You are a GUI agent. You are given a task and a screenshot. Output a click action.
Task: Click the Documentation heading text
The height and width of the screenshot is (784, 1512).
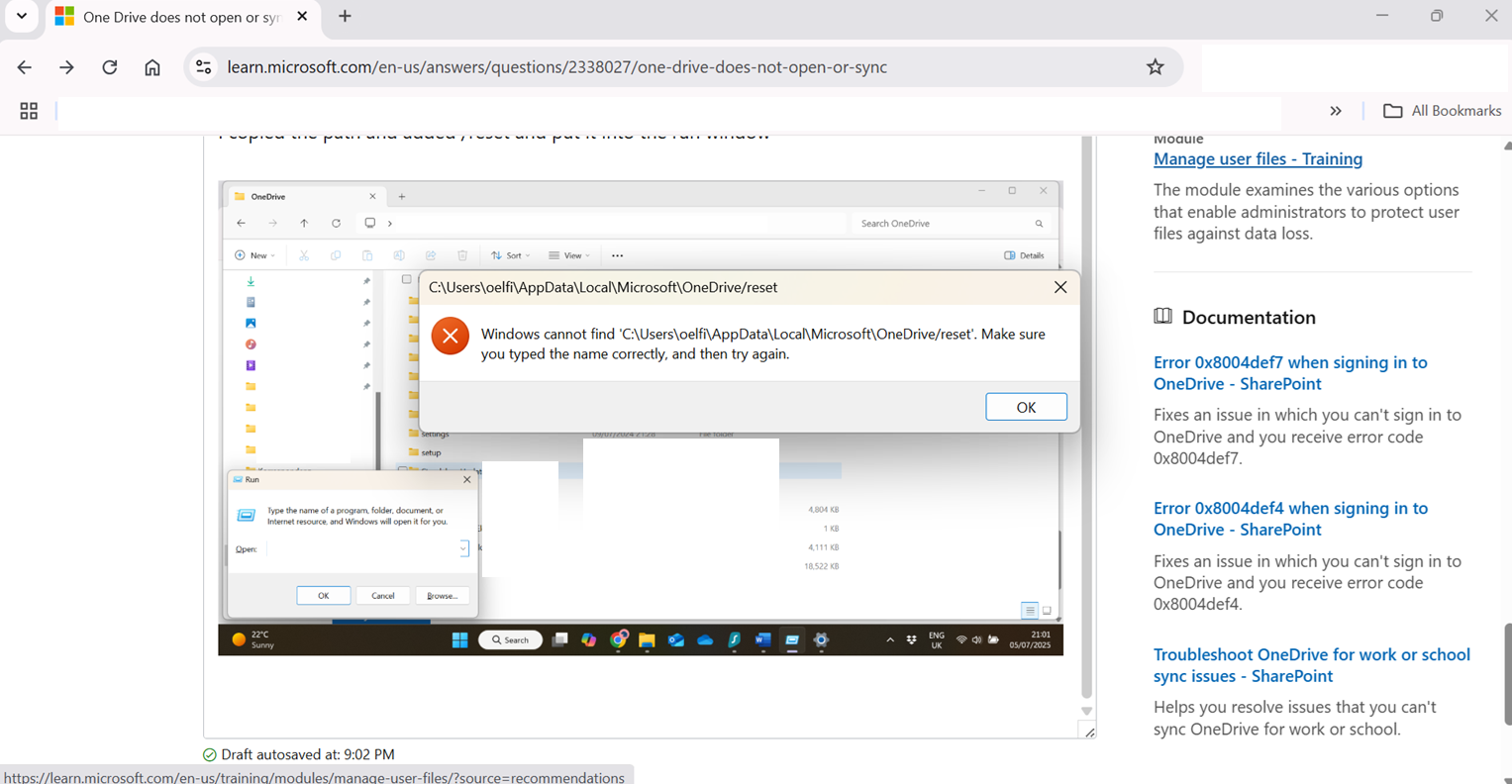tap(1249, 318)
